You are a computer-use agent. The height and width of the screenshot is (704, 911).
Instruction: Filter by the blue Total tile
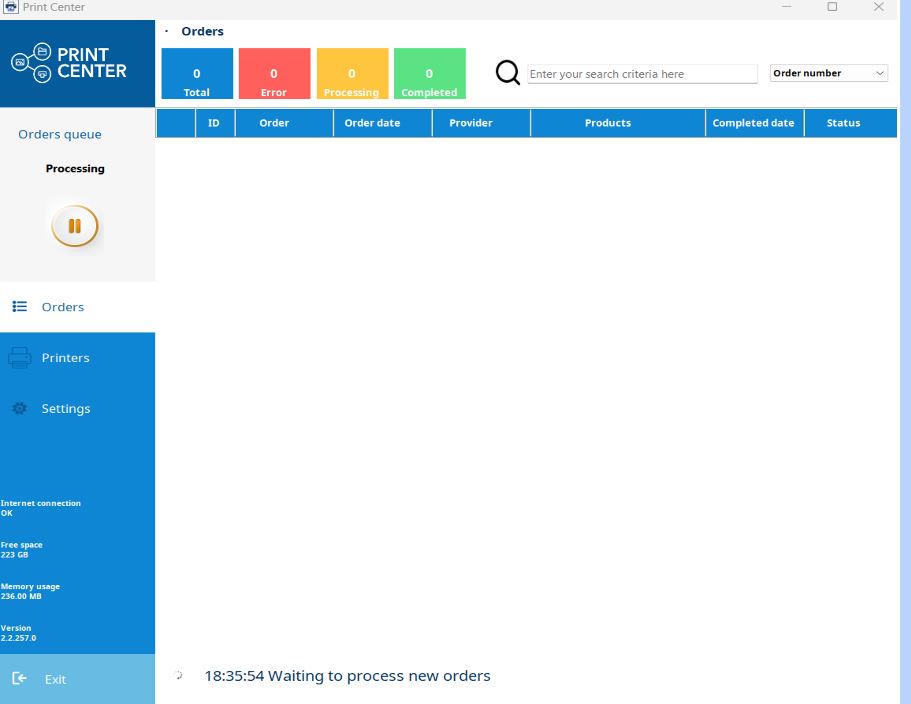pos(197,74)
